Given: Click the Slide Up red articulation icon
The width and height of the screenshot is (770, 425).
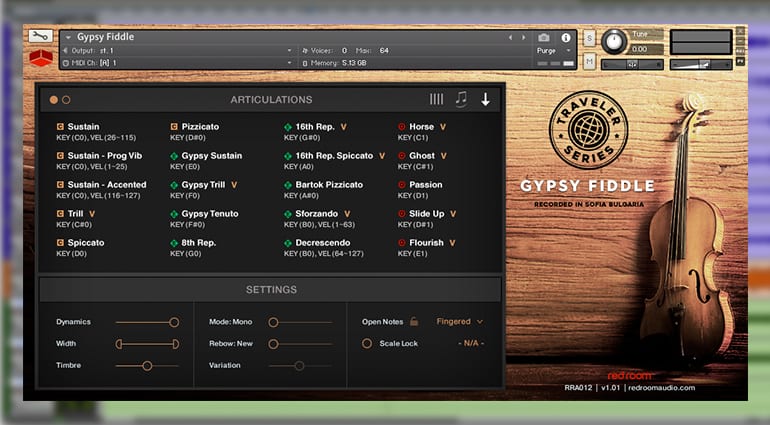Looking at the screenshot, I should point(402,214).
